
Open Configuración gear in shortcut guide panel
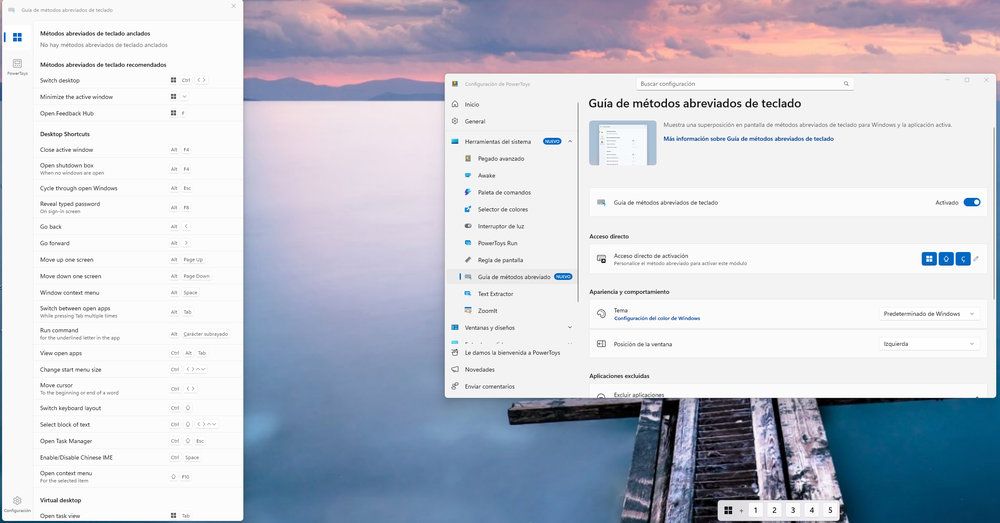(x=17, y=504)
